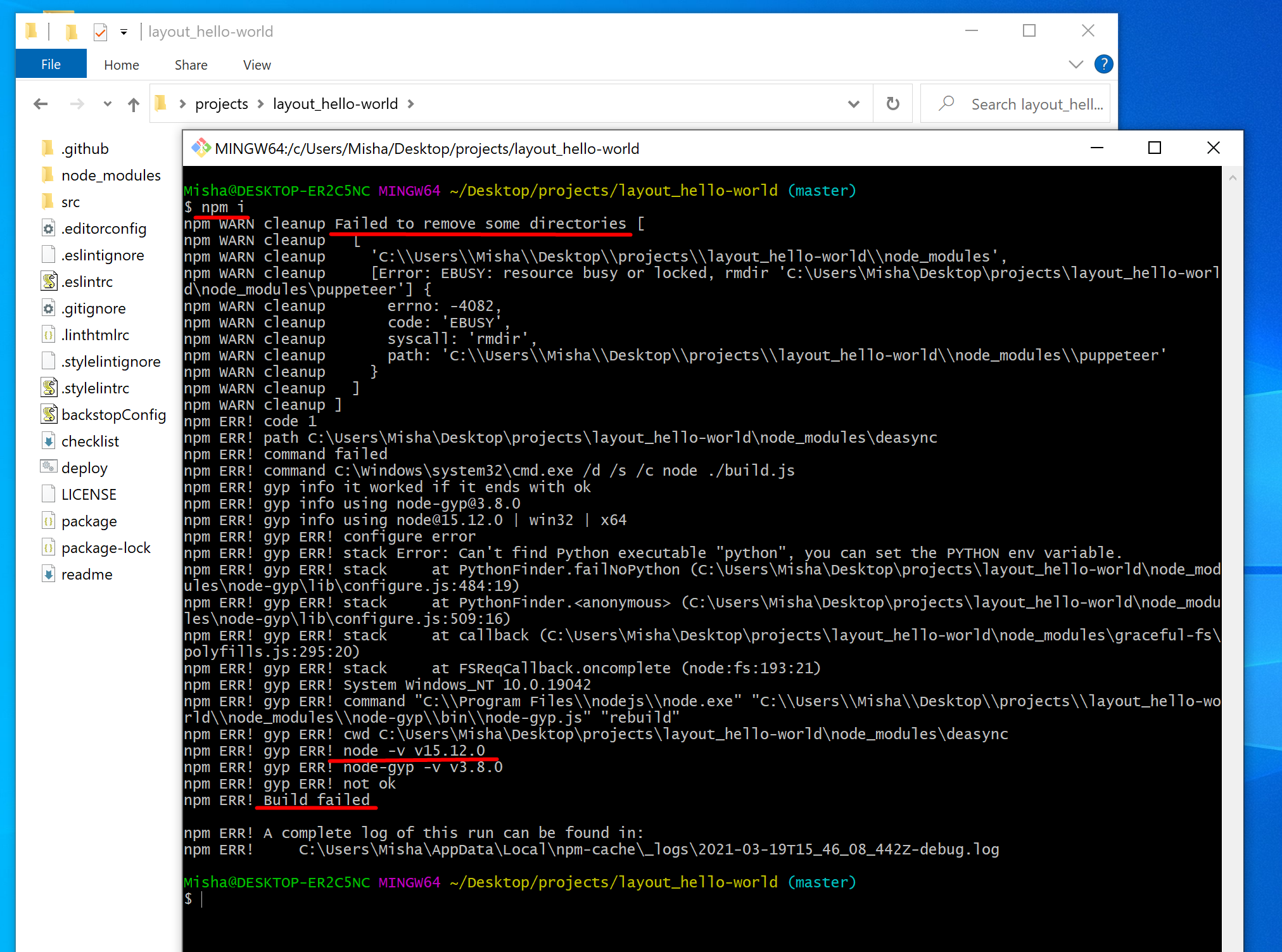Click the Explorer title bar folder icon
This screenshot has height=952, width=1282.
coord(30,30)
